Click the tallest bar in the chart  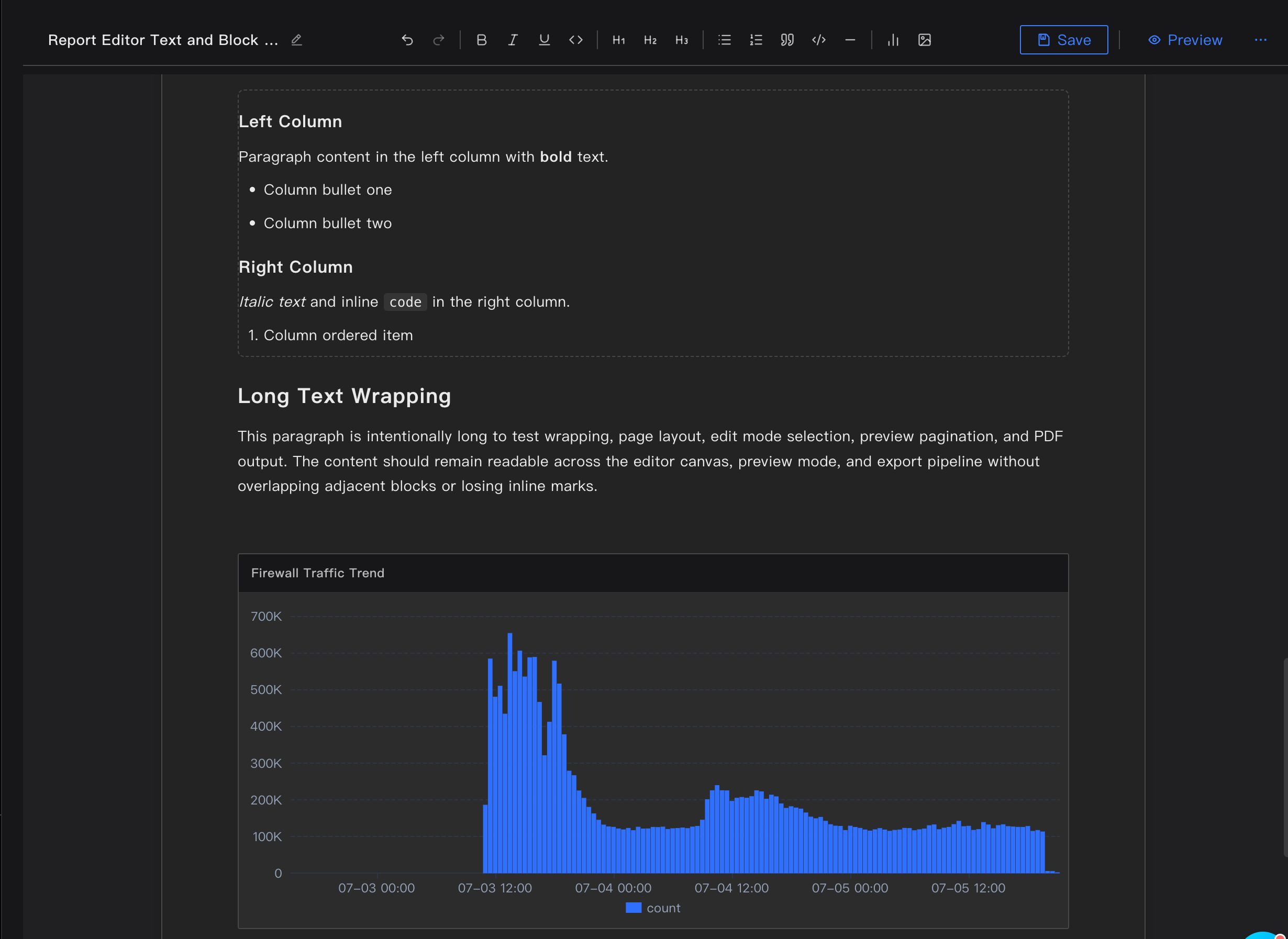click(510, 753)
